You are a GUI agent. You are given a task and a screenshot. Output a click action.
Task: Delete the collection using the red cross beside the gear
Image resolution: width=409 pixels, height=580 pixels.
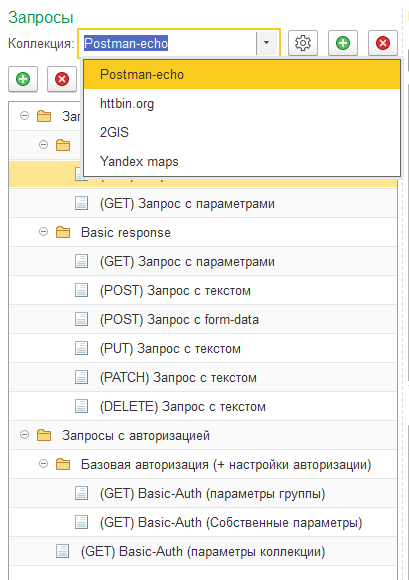[x=383, y=43]
